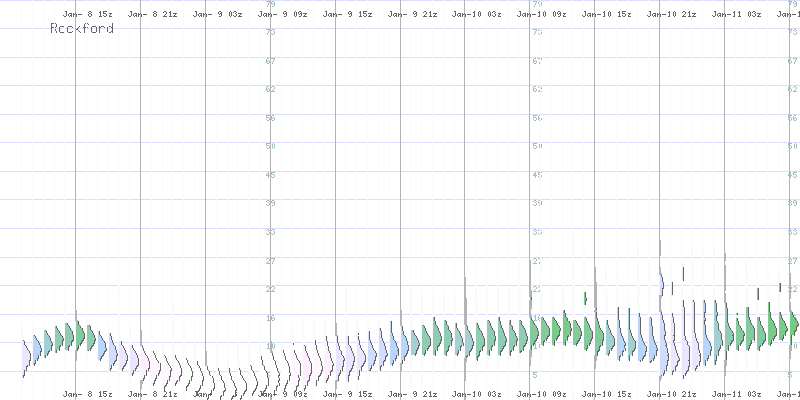Select the bottom Jan-10 03z time label
Viewport: 800px width, 400px height.
click(x=477, y=394)
